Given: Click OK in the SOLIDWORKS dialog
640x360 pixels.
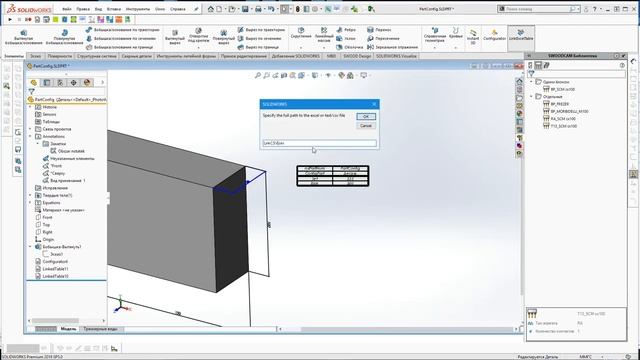Looking at the screenshot, I should (366, 117).
